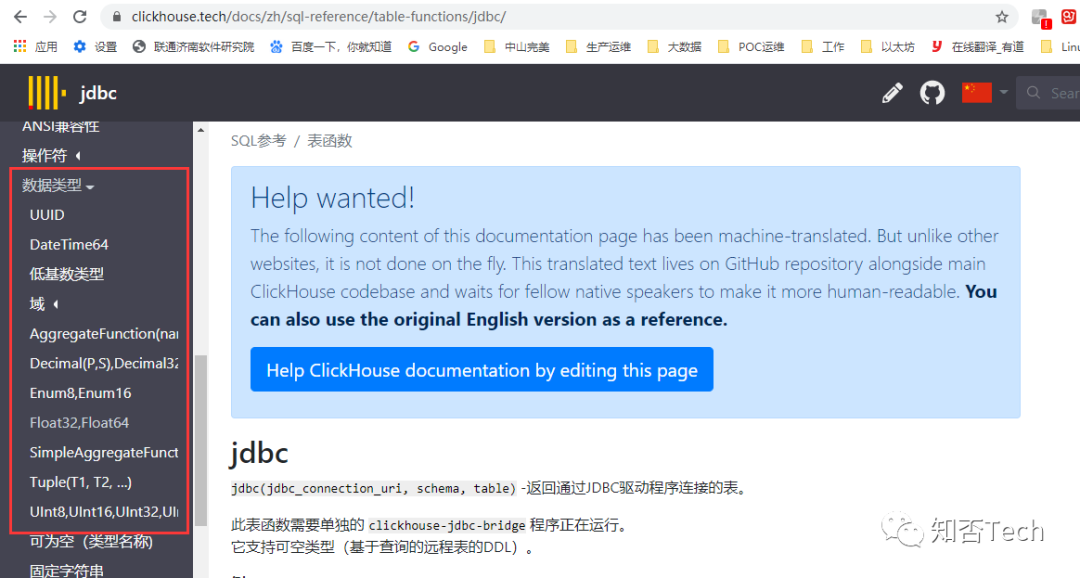This screenshot has width=1080, height=578.
Task: Open the UInt8,UInt16,UInt32 sidebar entry
Action: (103, 512)
